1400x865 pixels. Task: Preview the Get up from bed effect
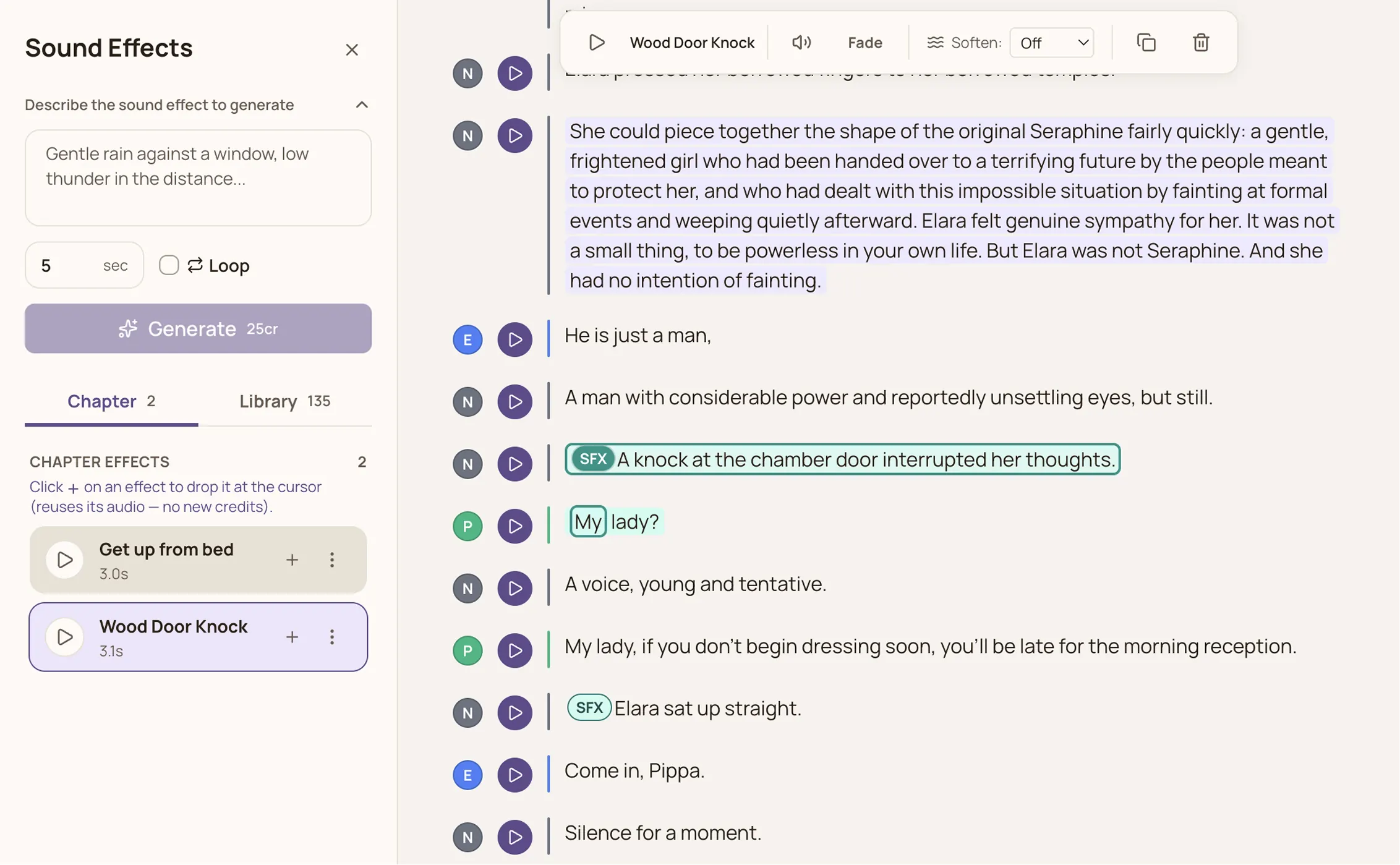click(x=64, y=560)
